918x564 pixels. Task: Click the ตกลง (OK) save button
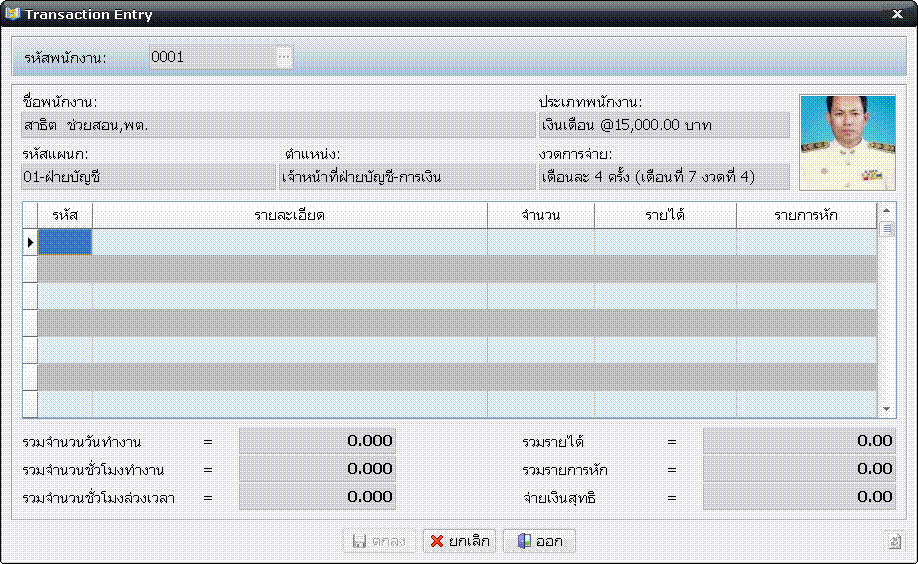pos(380,541)
